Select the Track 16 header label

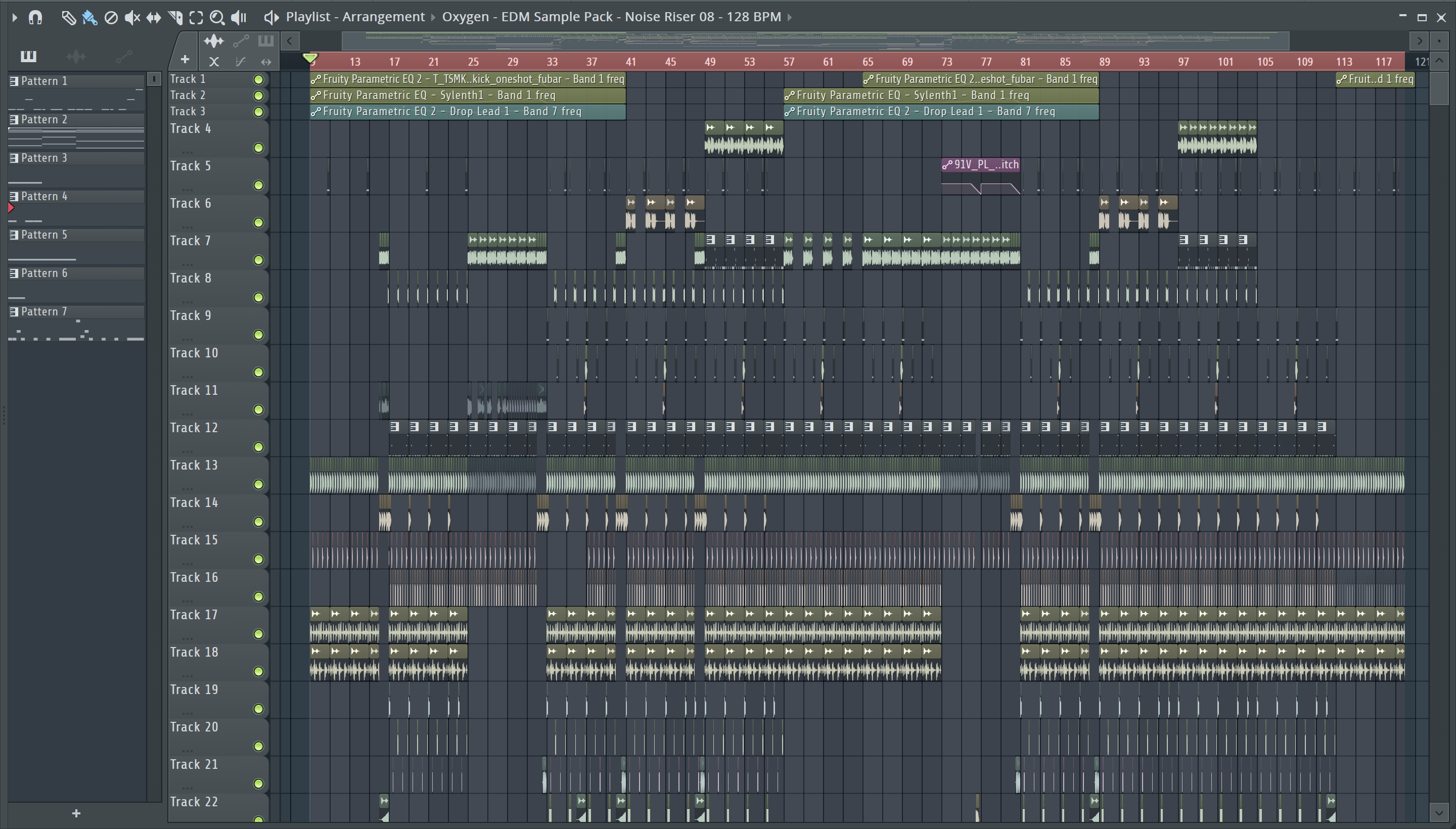pos(194,577)
